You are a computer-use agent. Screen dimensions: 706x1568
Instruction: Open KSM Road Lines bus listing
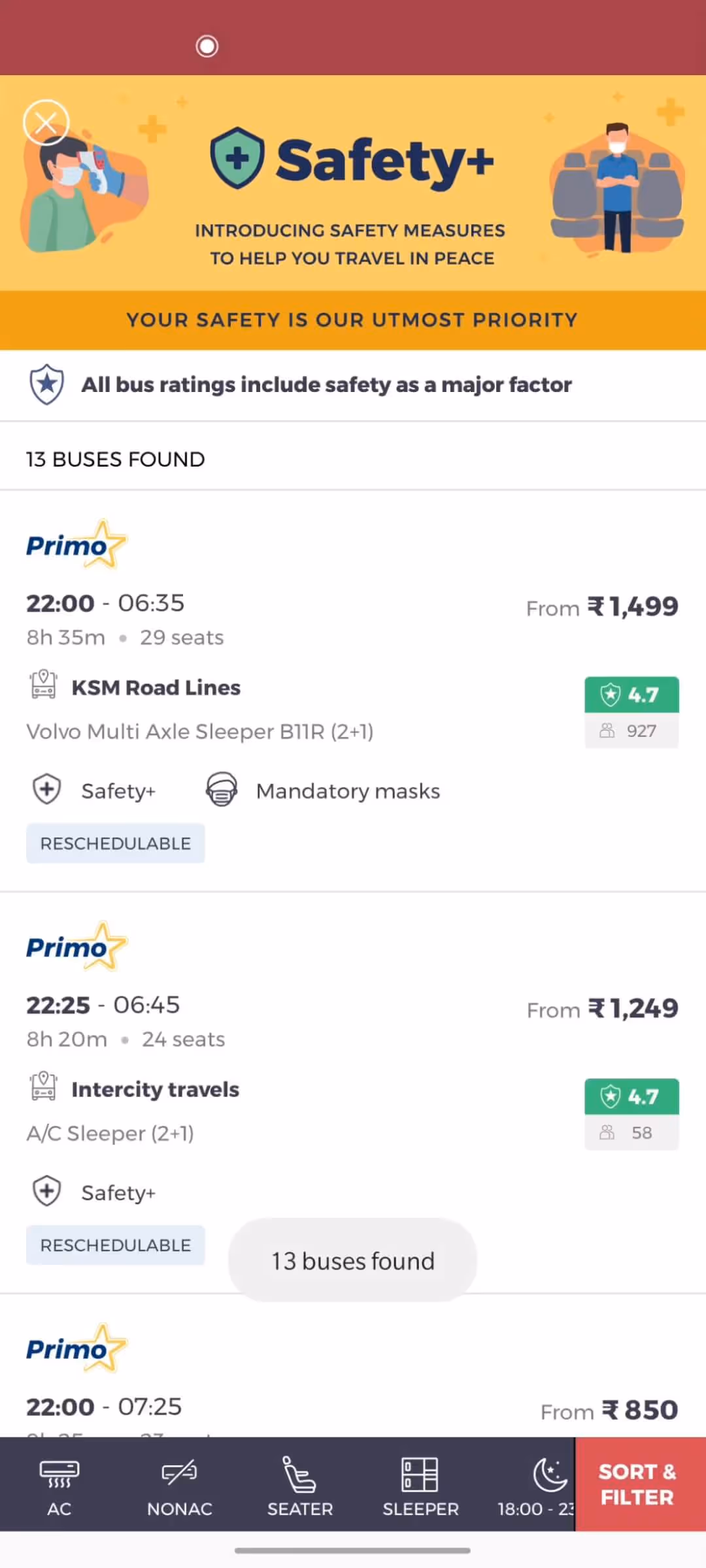[353, 691]
